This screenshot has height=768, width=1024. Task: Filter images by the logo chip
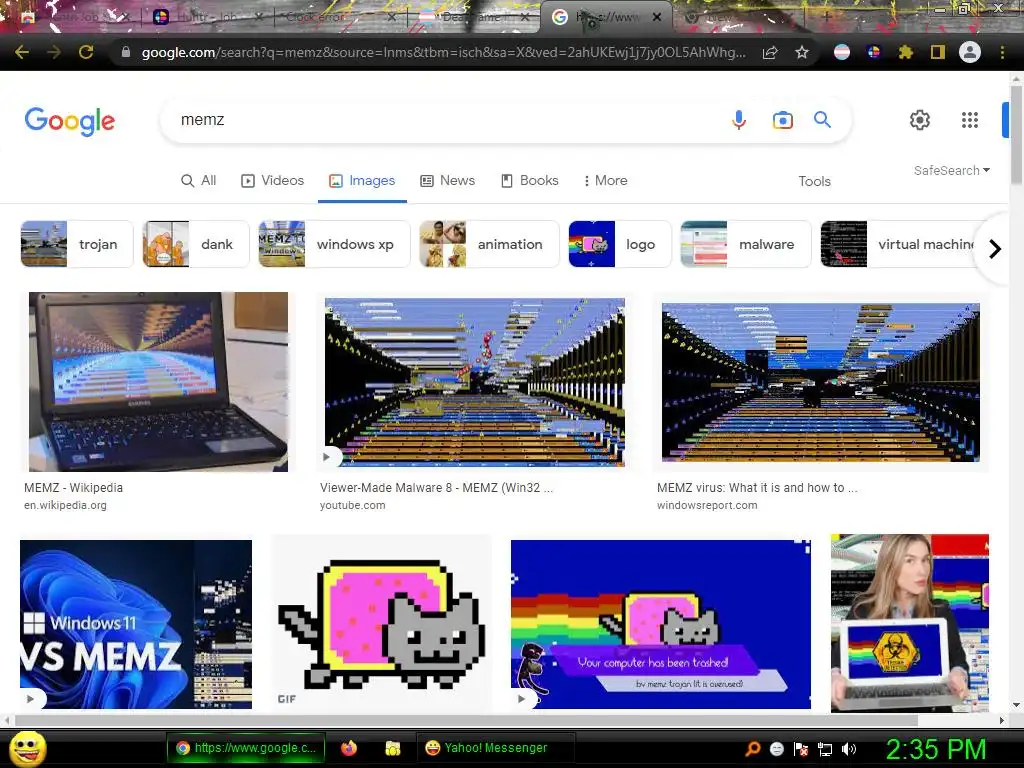[620, 244]
